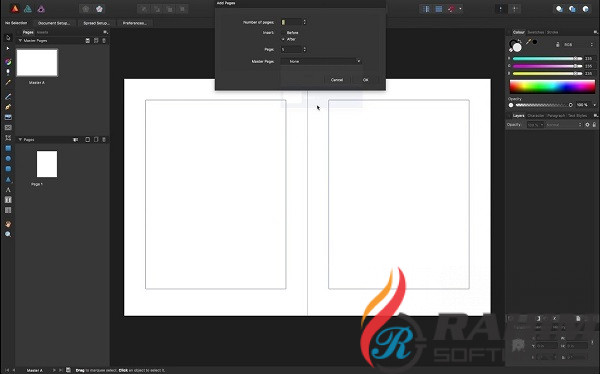Select the Vector Crop tool

[8, 138]
